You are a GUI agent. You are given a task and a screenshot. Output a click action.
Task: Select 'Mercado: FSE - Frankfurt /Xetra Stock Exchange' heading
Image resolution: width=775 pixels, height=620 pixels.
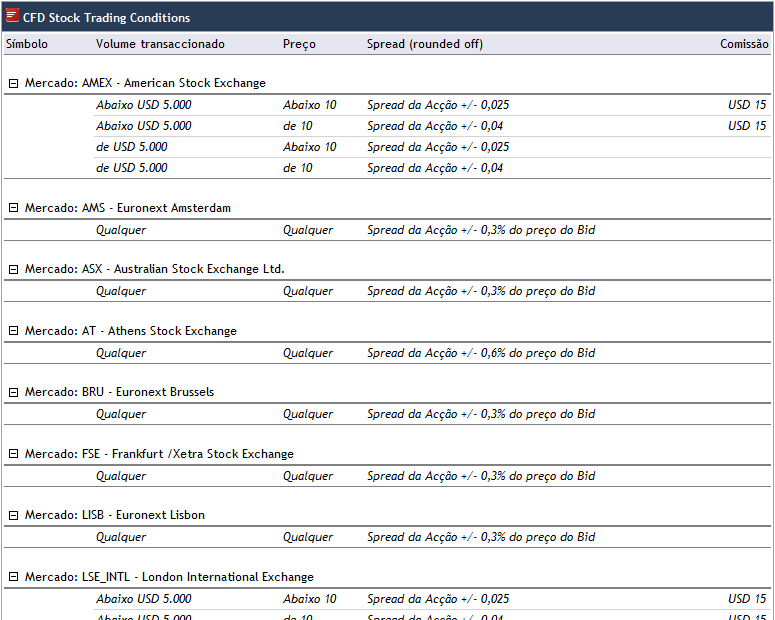159,454
